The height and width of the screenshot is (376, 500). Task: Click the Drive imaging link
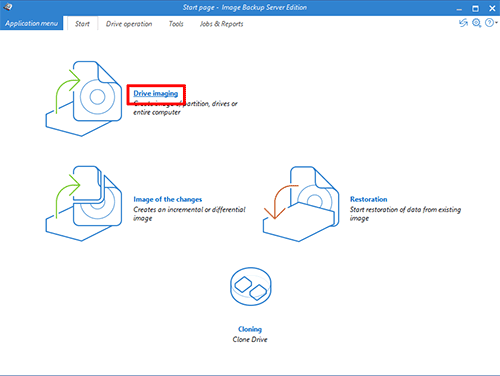(156, 93)
